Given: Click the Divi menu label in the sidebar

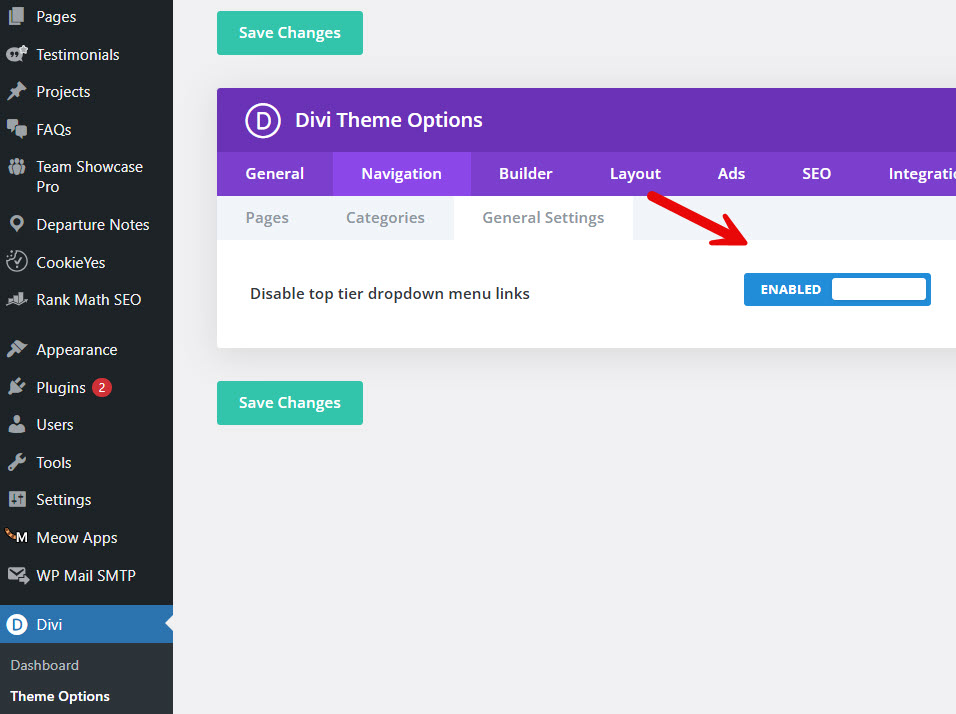Looking at the screenshot, I should click(49, 625).
